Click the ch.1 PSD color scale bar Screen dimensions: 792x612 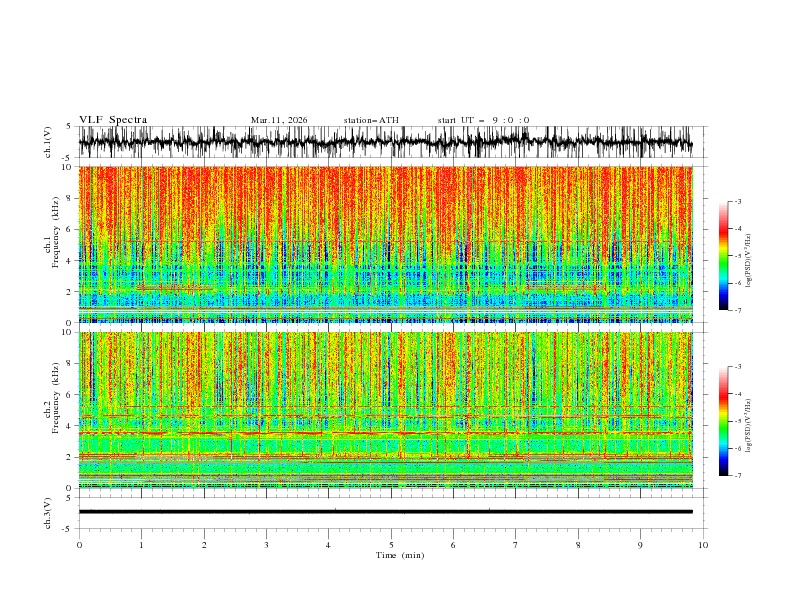(x=723, y=256)
